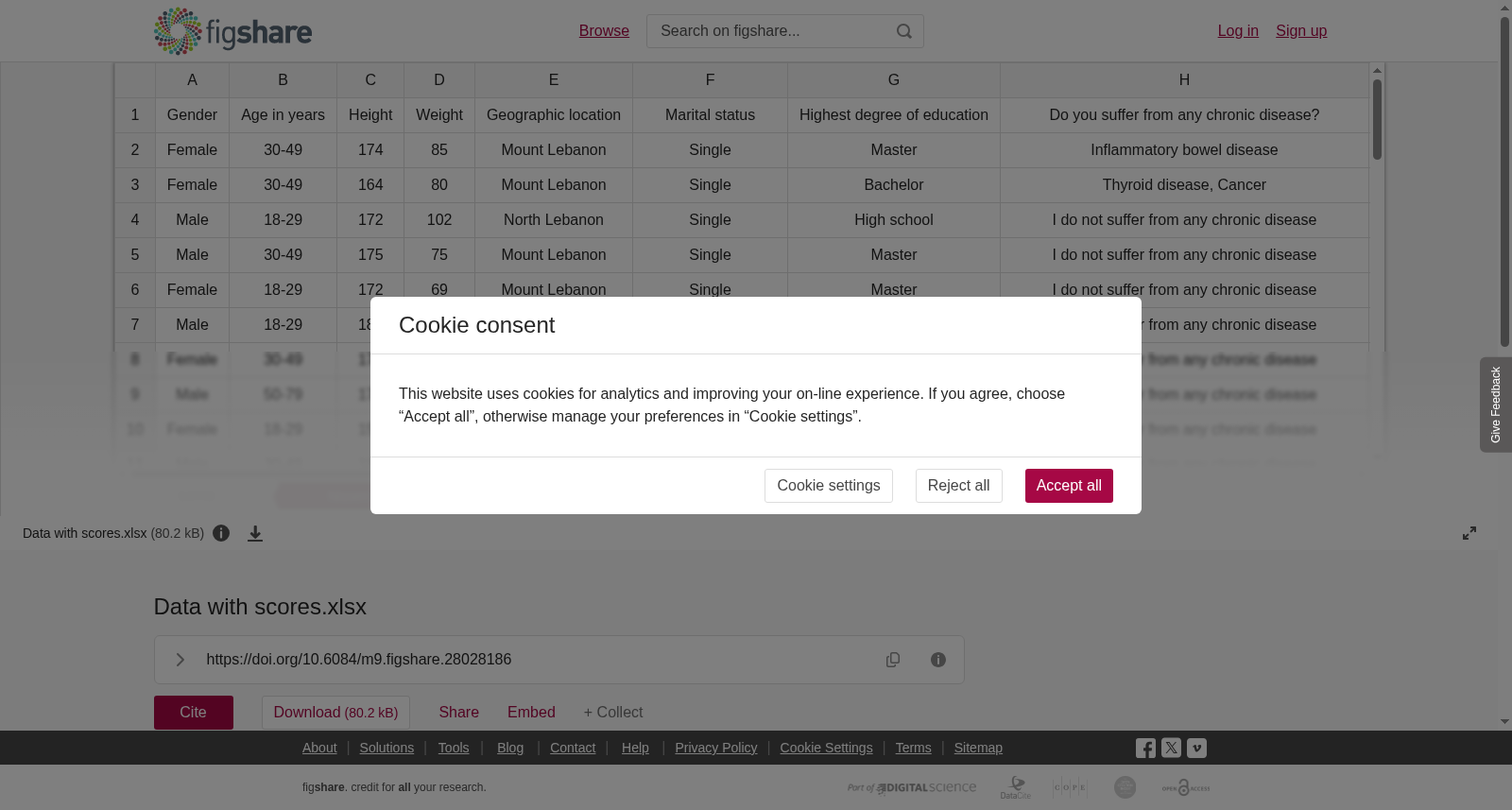Open the Sign up link
This screenshot has width=1512, height=810.
pyautogui.click(x=1301, y=31)
